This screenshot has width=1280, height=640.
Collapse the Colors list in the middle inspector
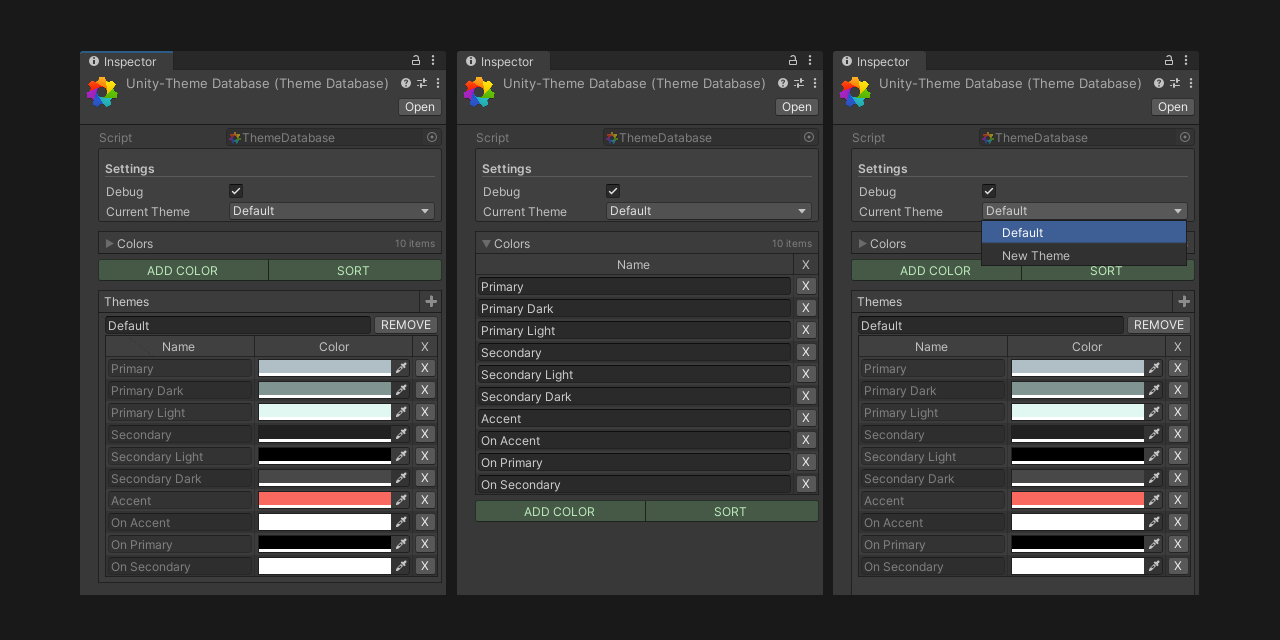(x=485, y=243)
